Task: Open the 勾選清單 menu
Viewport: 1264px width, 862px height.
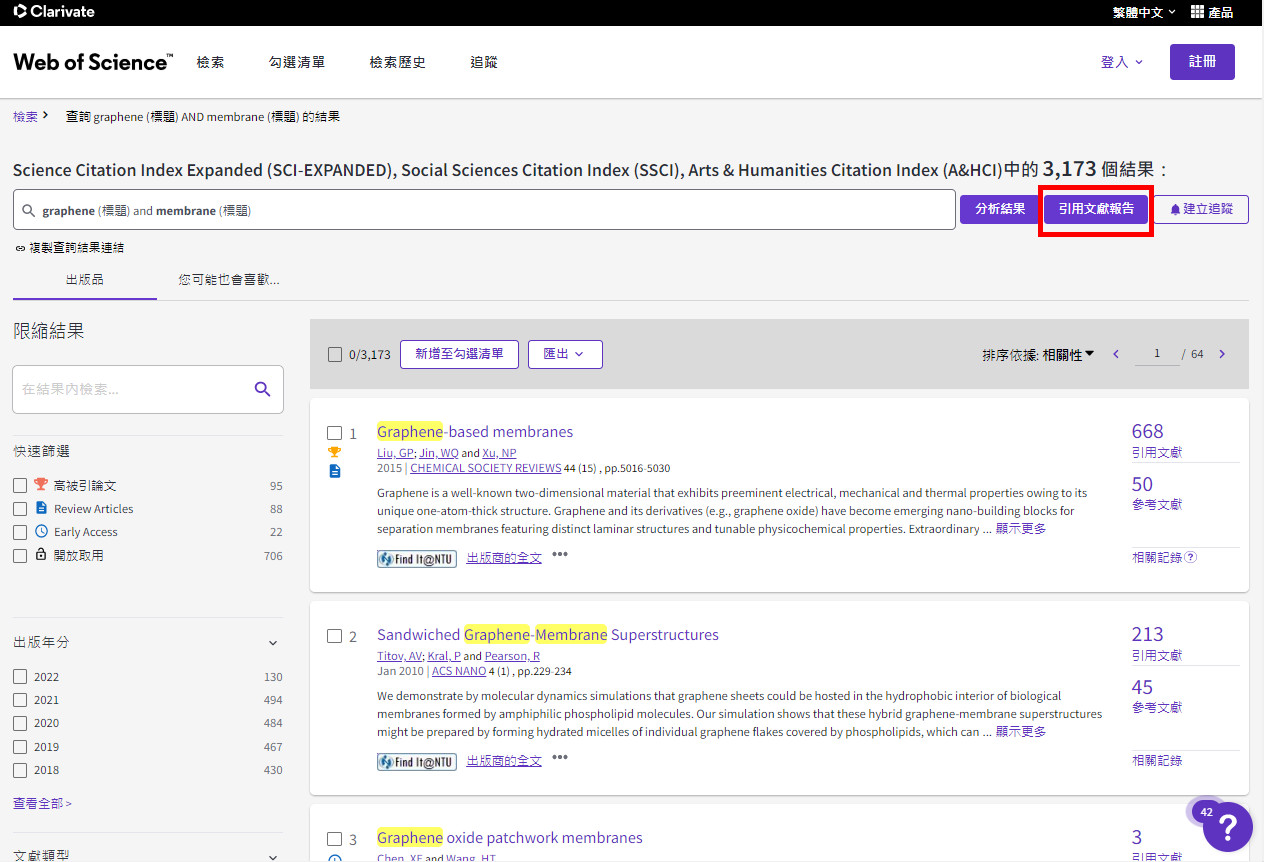Action: coord(297,62)
